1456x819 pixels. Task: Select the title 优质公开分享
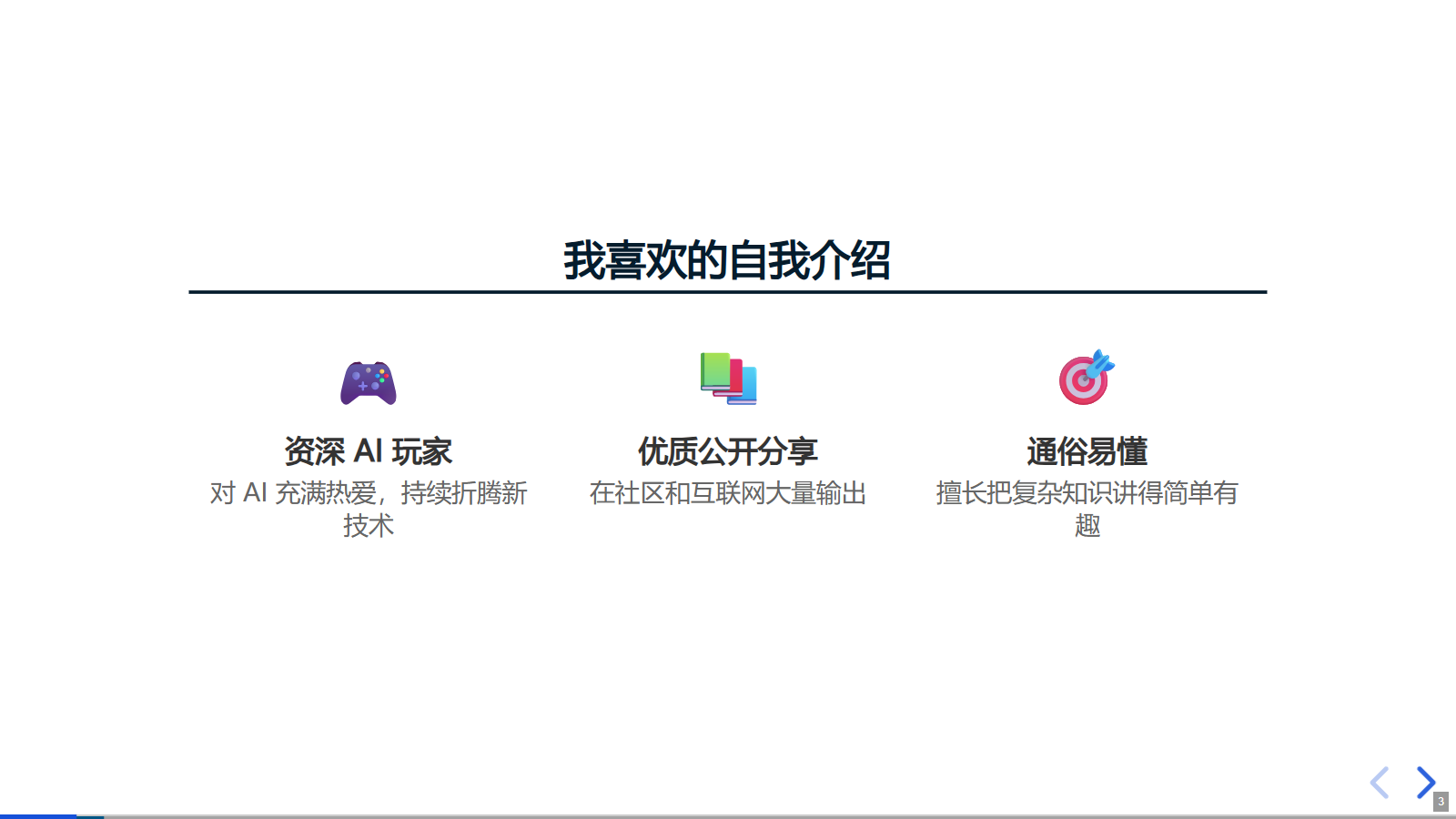[x=728, y=451]
